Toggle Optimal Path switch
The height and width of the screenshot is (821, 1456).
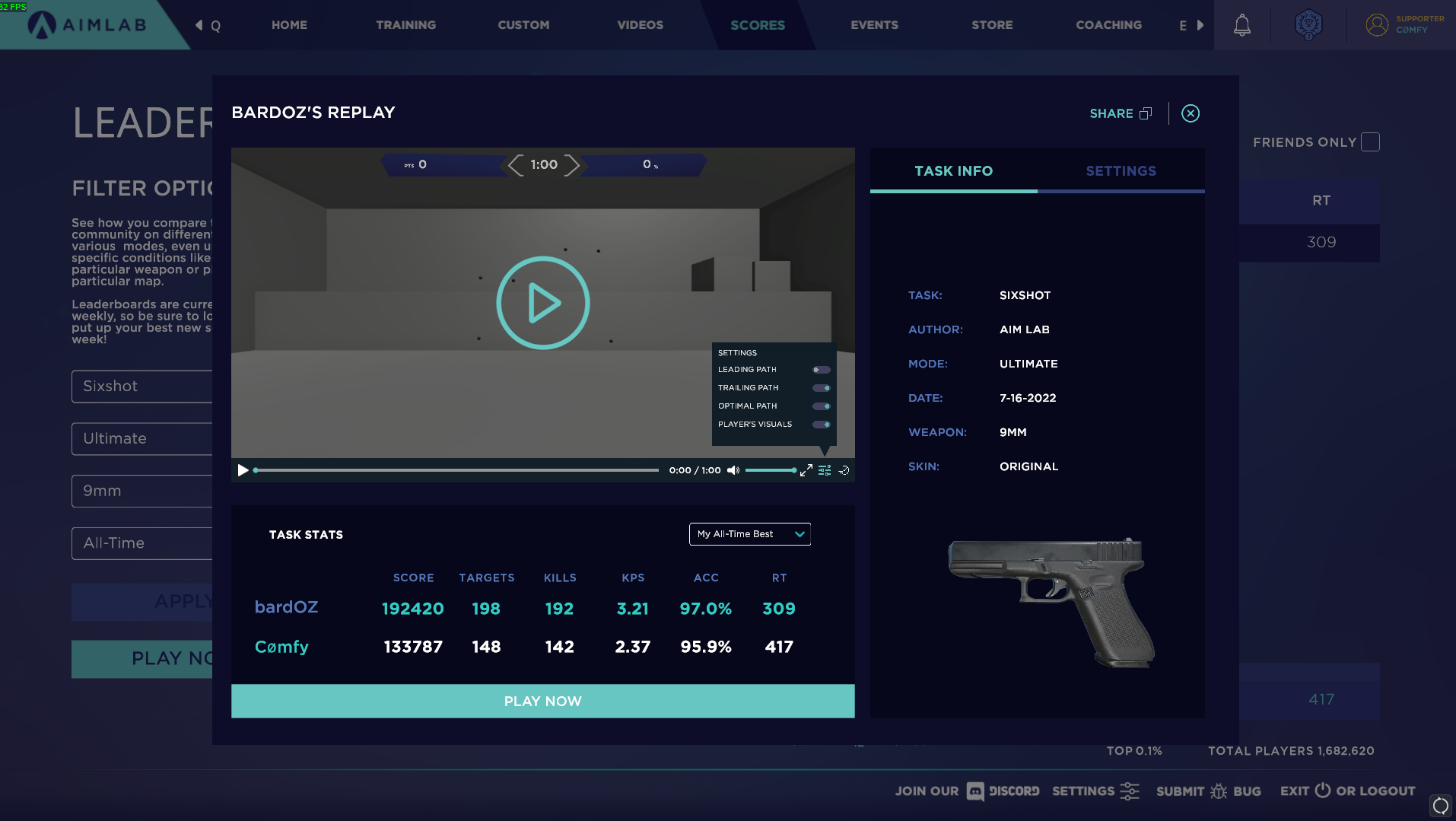821,406
